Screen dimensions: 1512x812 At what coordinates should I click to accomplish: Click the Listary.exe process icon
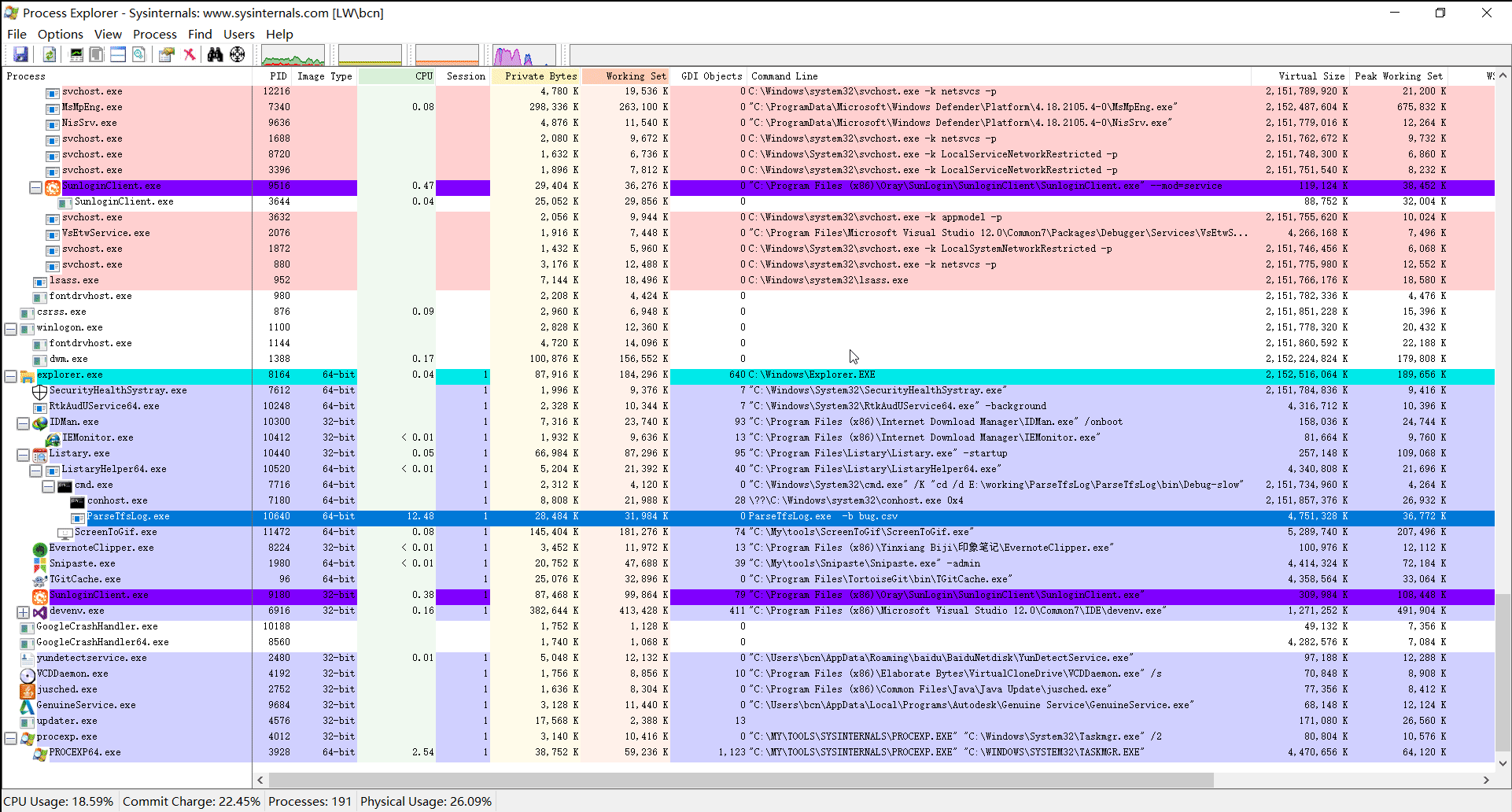point(40,454)
